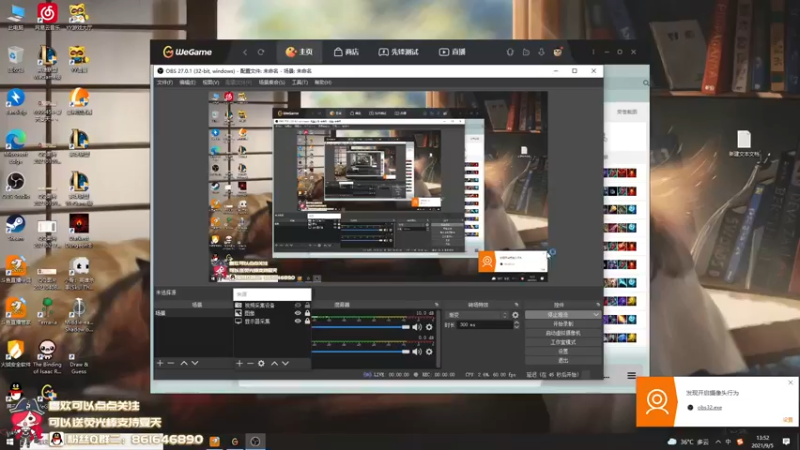Move the selected source up

tap(274, 363)
